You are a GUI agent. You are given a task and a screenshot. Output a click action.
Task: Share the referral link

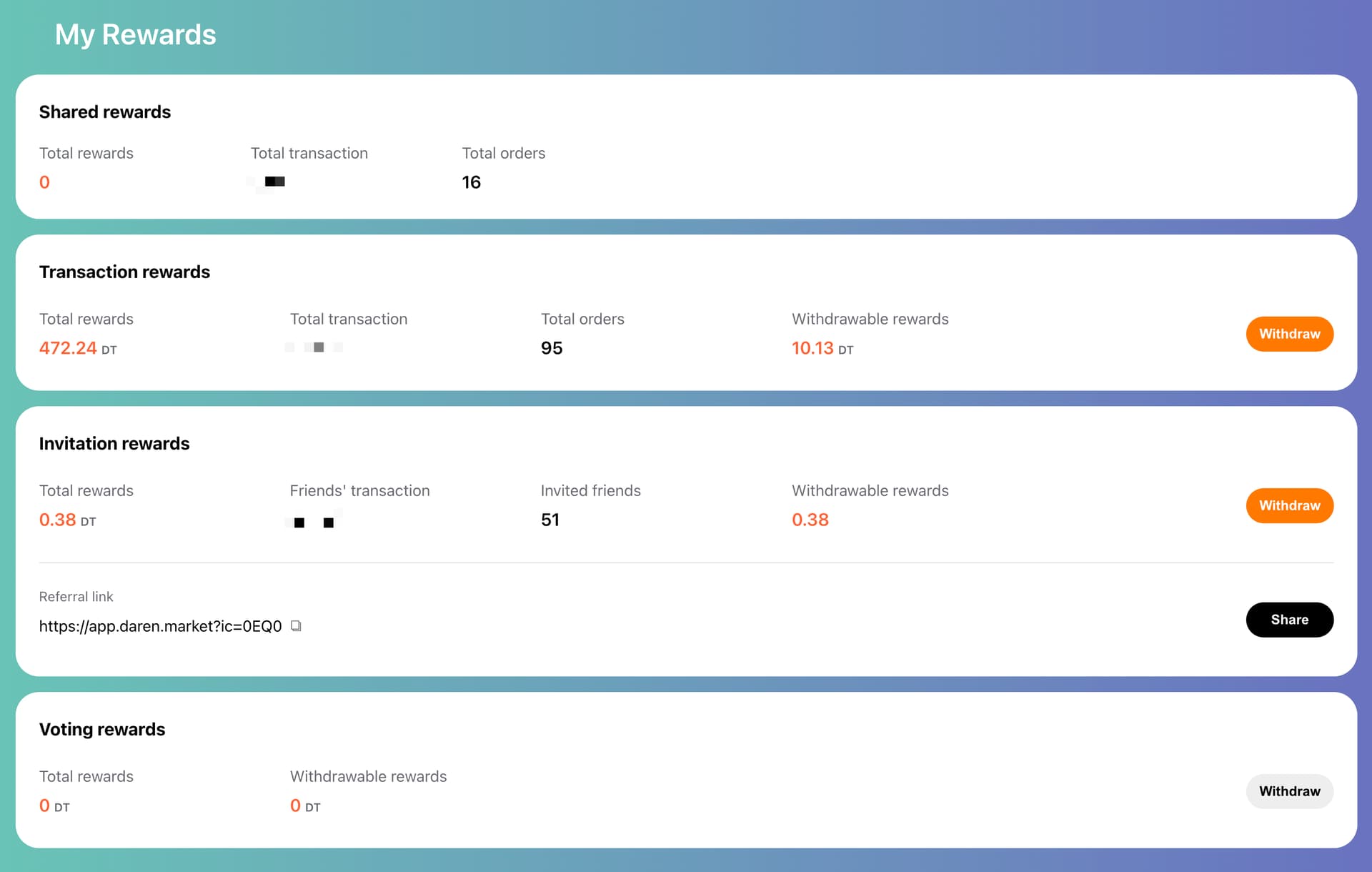tap(1289, 620)
